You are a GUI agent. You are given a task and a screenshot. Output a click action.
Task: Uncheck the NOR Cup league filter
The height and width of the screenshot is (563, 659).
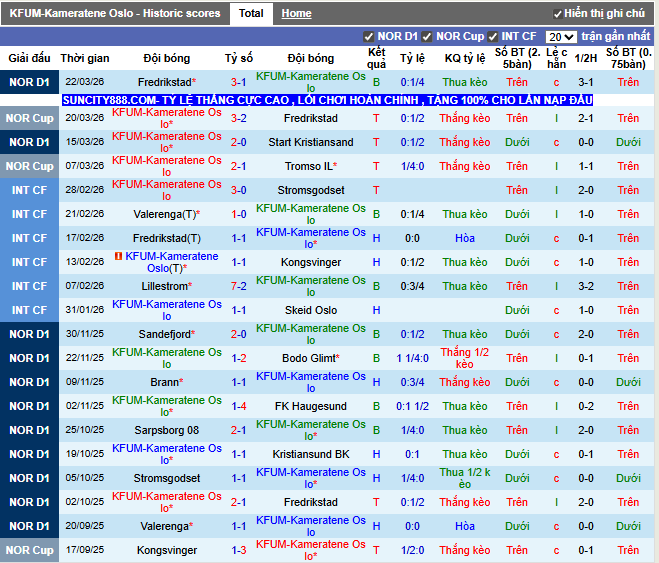pyautogui.click(x=426, y=36)
